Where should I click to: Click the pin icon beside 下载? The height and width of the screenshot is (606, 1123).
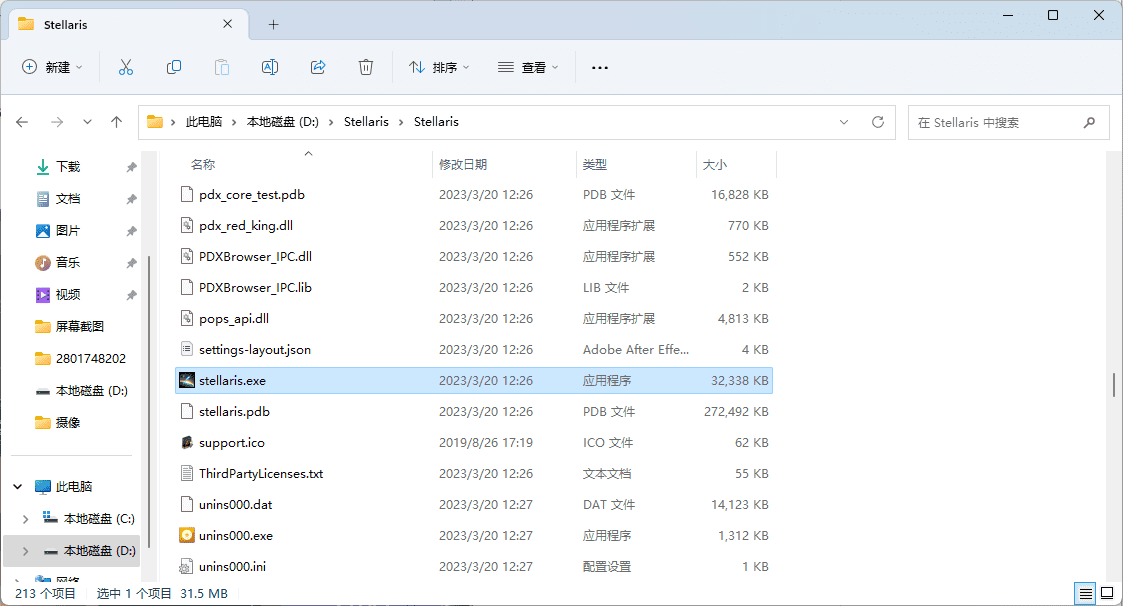[131, 167]
